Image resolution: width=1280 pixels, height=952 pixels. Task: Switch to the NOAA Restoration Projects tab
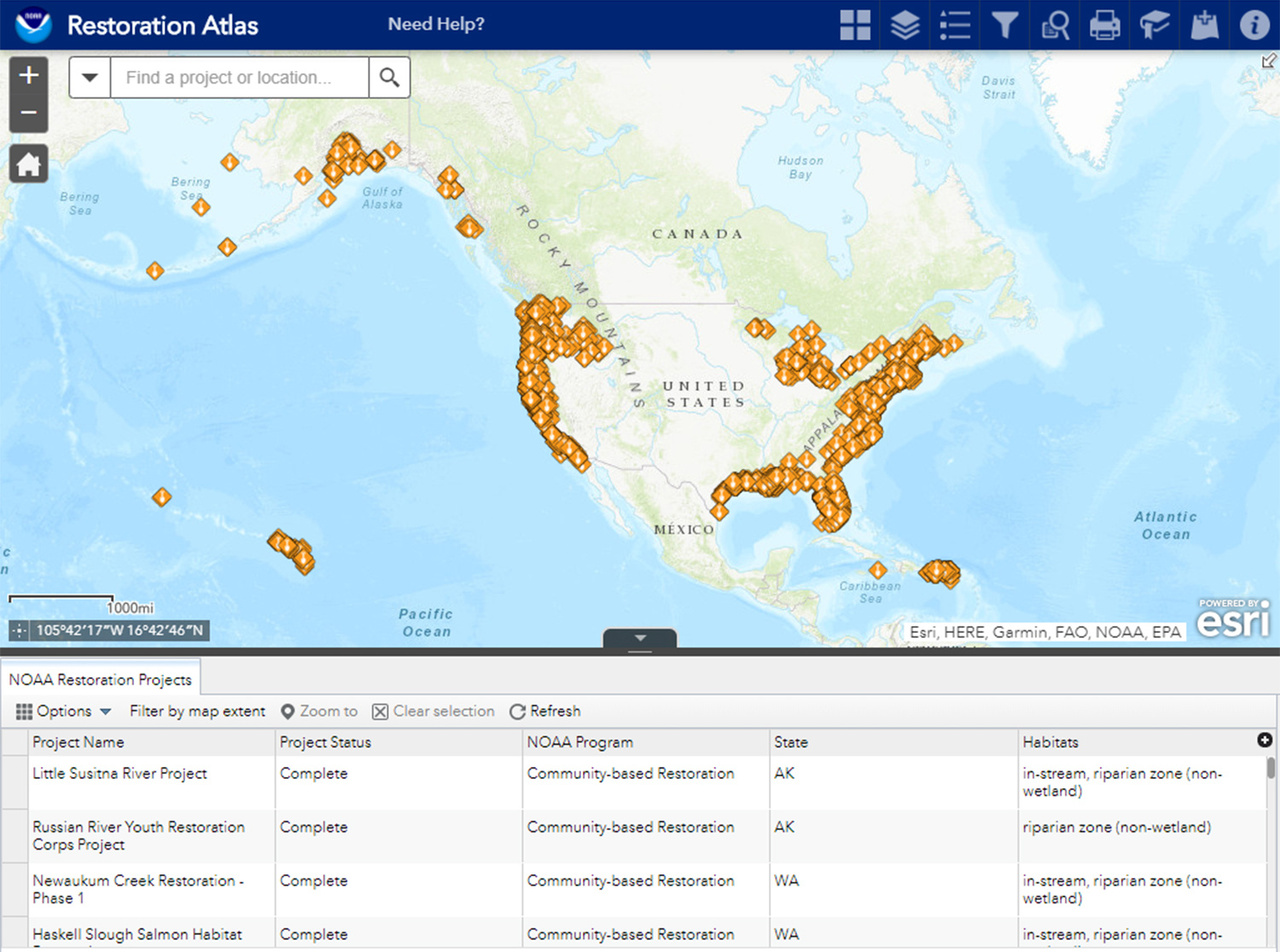(100, 679)
